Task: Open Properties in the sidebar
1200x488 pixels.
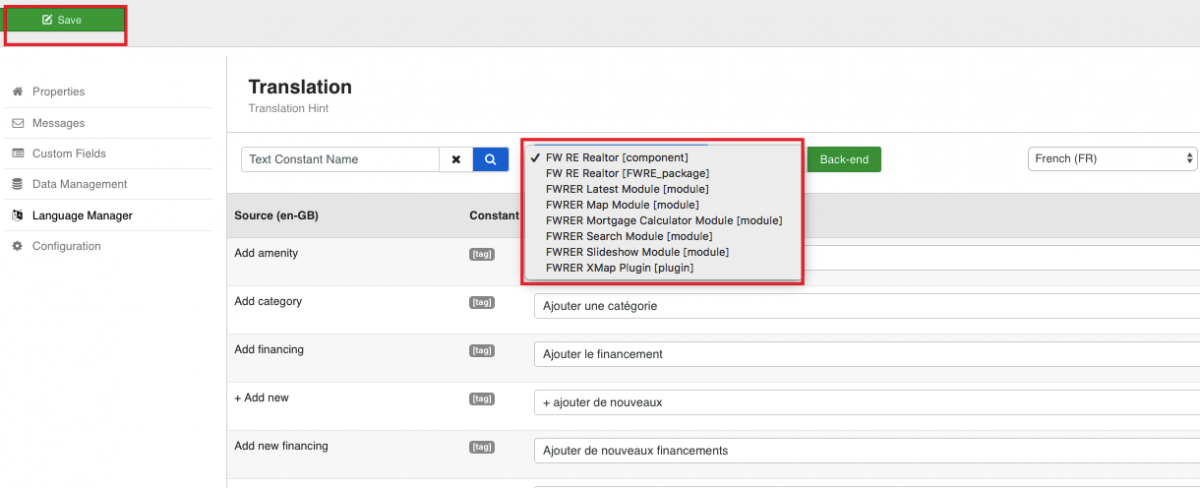Action: click(x=58, y=92)
